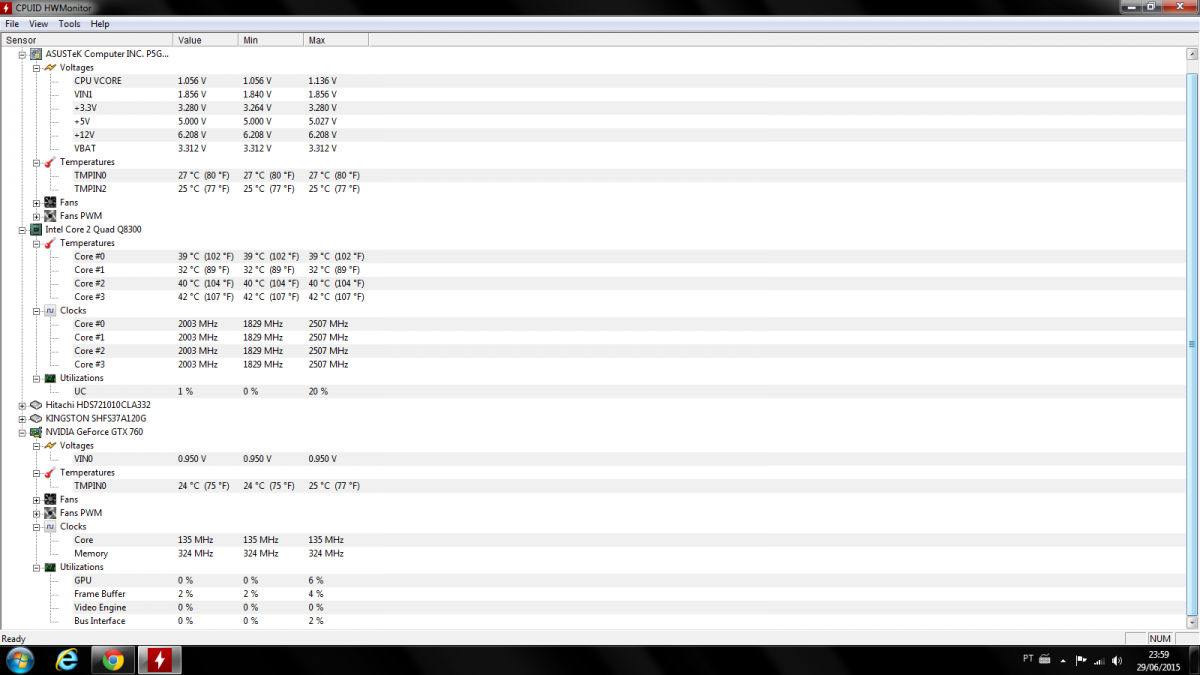
Task: Click the GPU Fans PWM icon
Action: 49,513
